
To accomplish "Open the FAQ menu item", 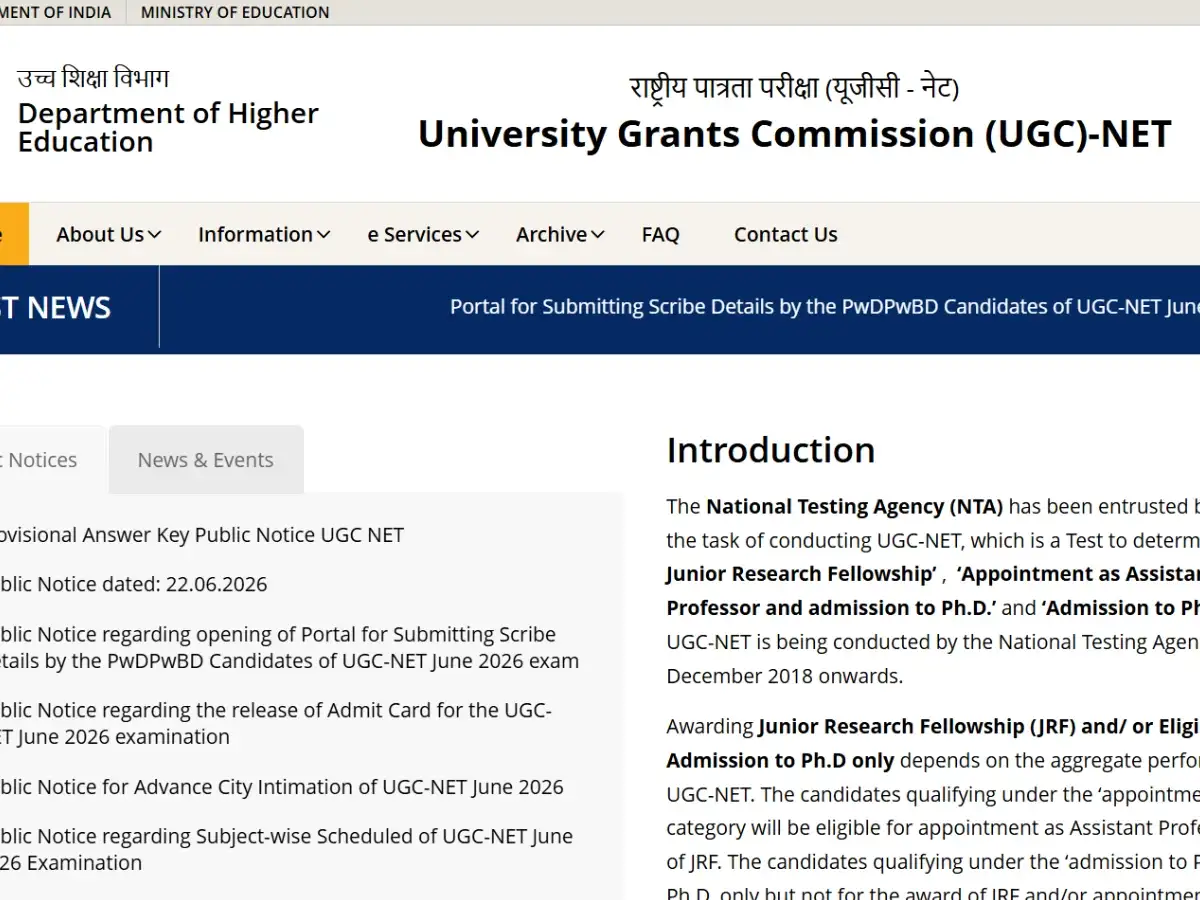I will [660, 235].
